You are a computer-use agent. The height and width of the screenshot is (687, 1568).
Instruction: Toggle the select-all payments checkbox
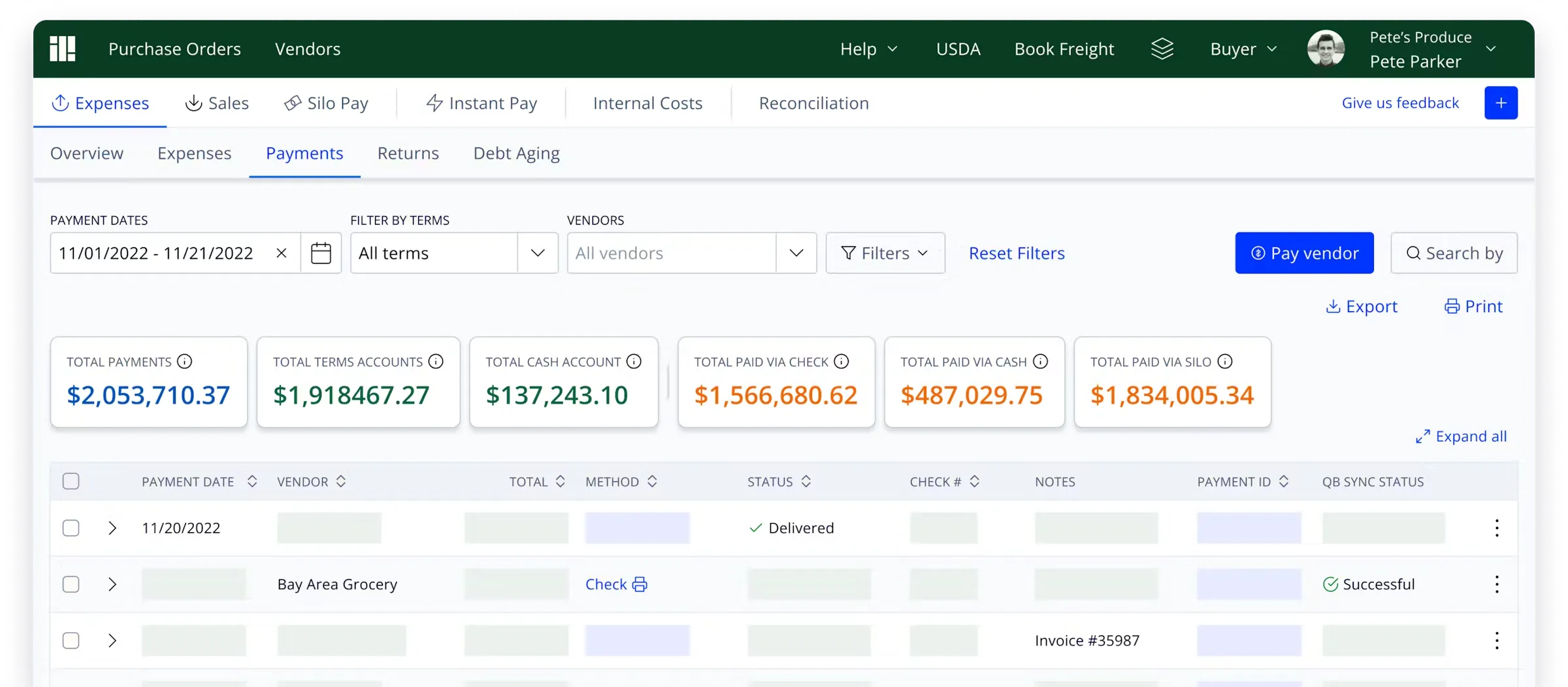(x=71, y=482)
